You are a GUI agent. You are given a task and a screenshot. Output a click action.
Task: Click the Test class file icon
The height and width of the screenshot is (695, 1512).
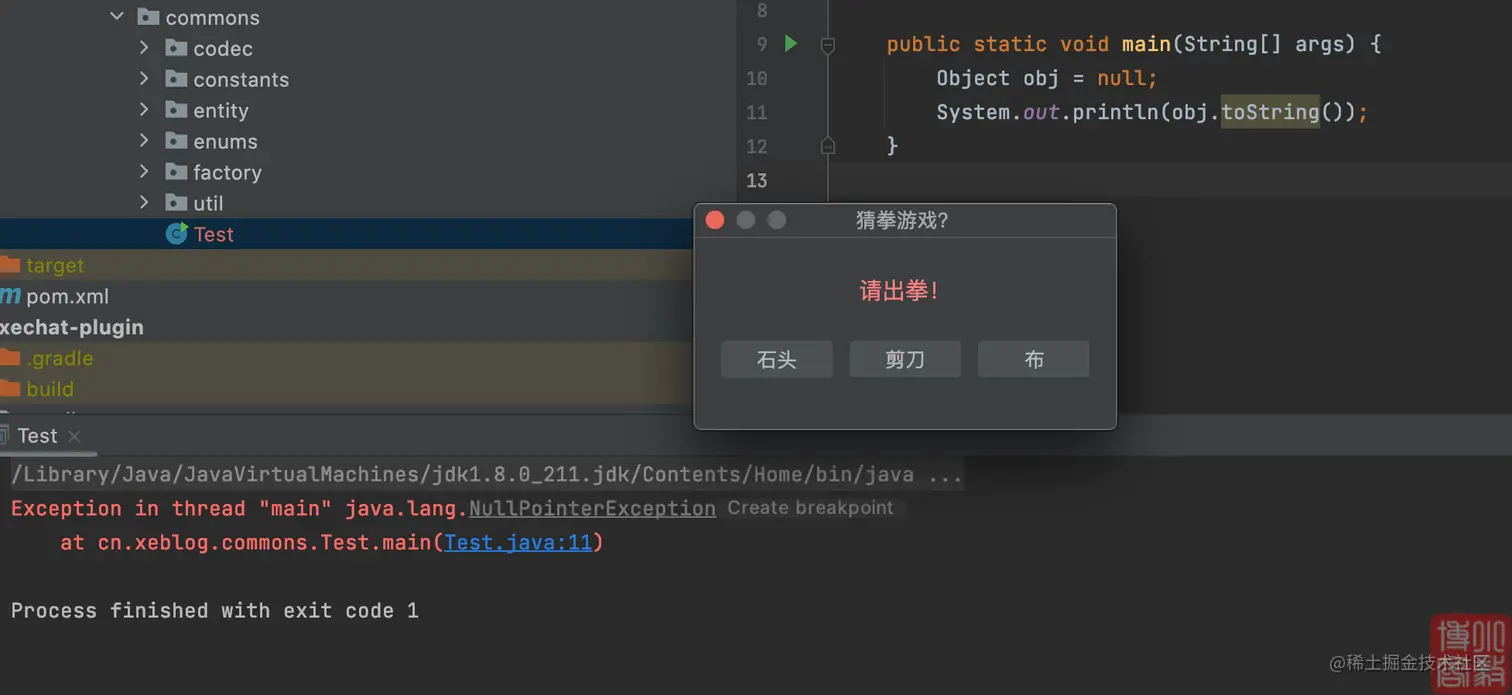pyautogui.click(x=177, y=234)
